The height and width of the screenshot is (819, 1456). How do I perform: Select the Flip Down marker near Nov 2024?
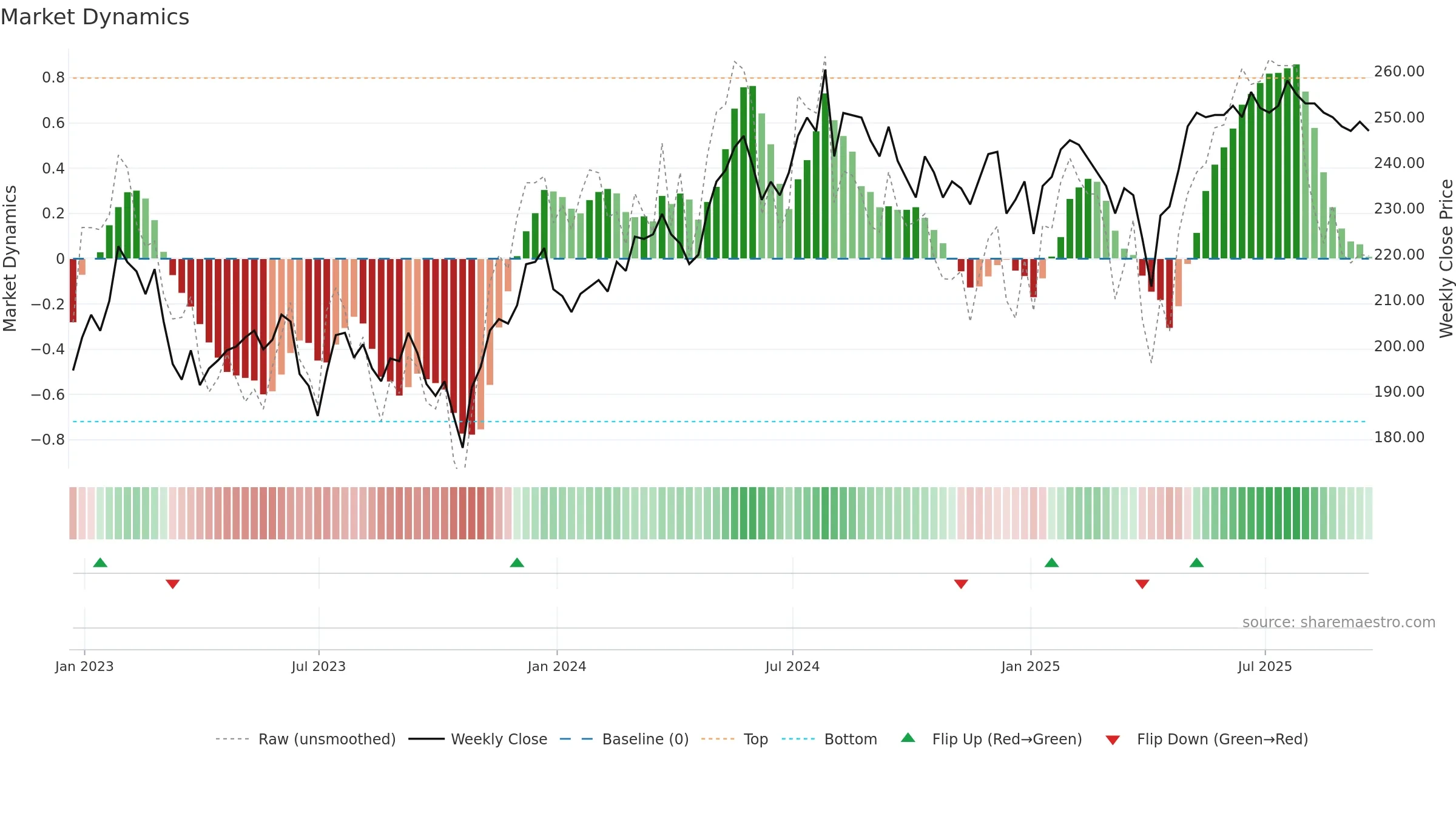pos(961,584)
